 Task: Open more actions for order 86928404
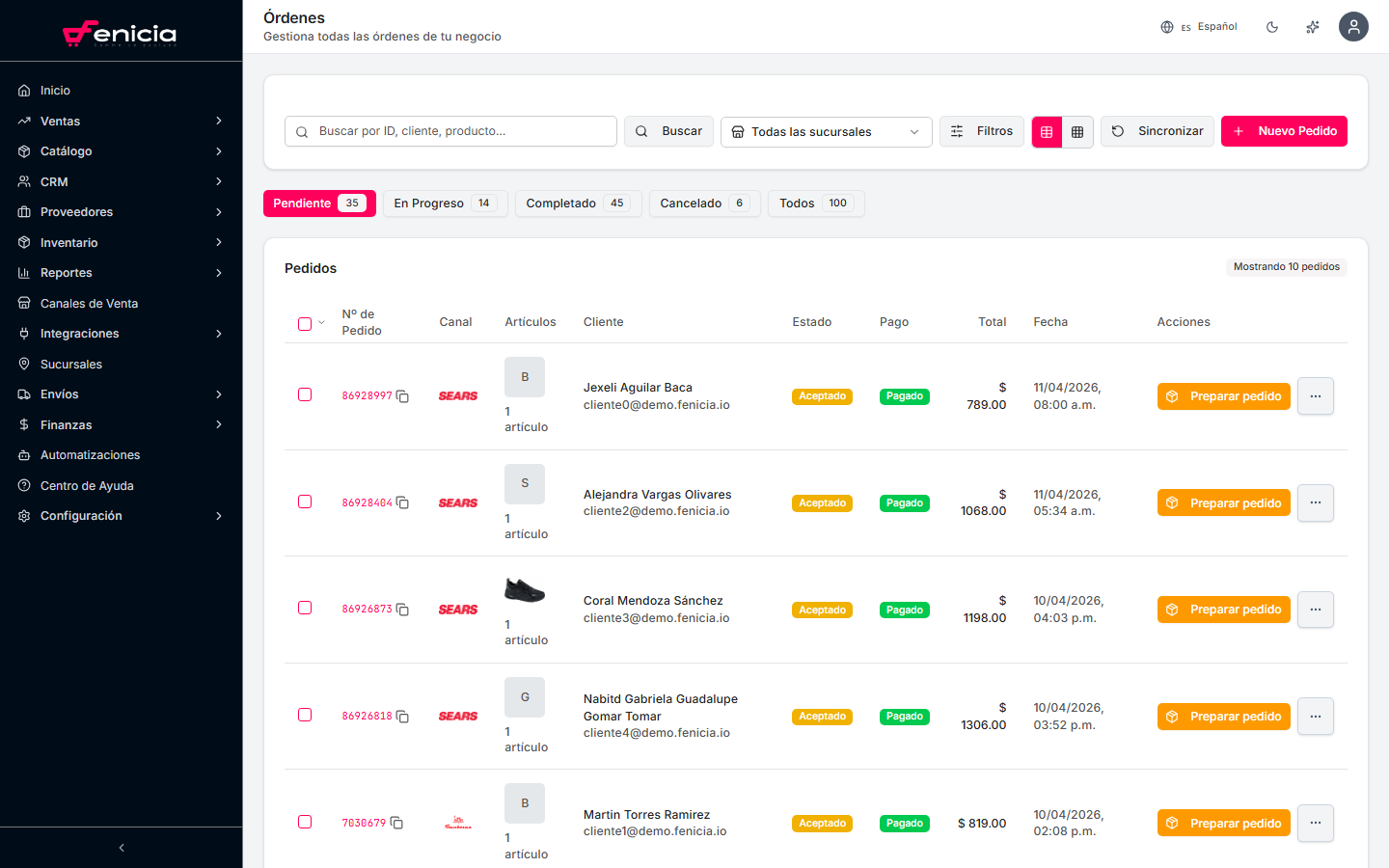1315,503
